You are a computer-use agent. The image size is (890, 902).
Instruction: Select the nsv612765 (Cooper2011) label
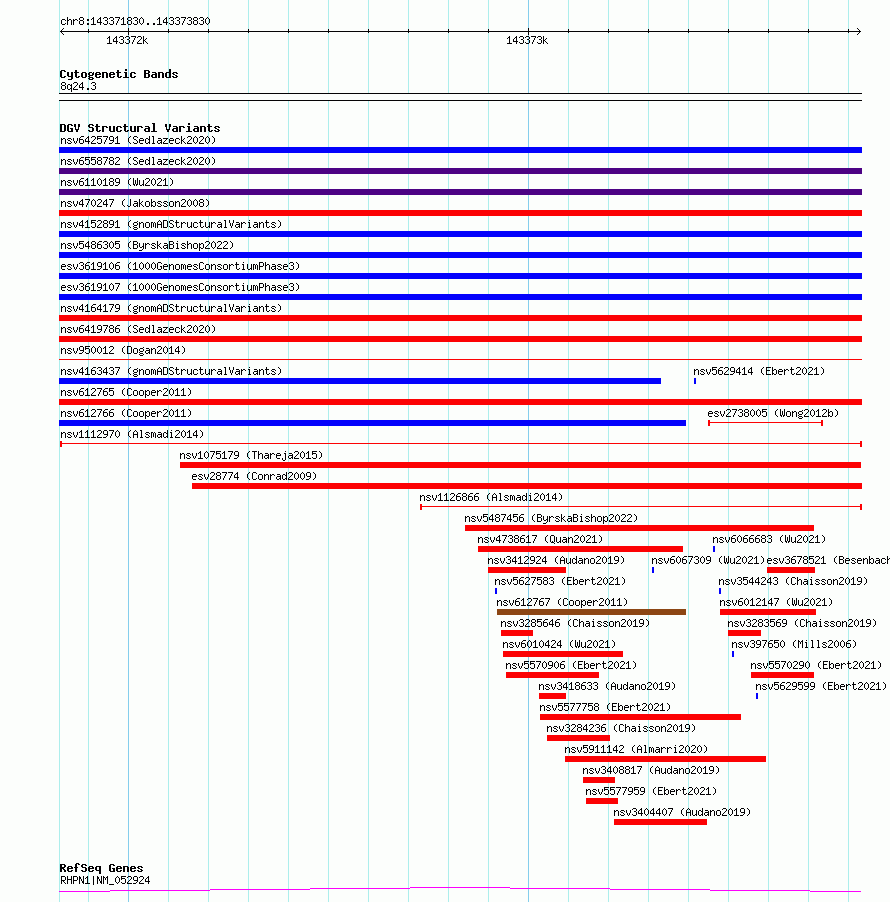(x=126, y=392)
